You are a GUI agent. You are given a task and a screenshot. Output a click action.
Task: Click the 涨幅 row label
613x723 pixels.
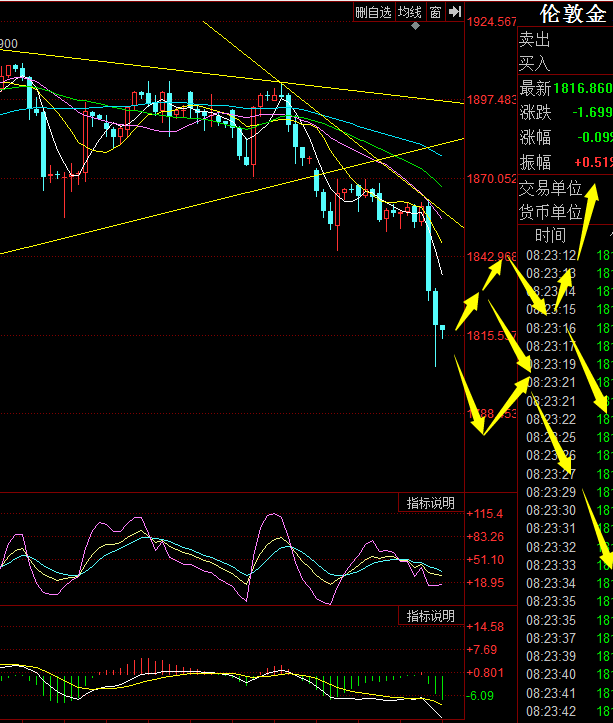tap(535, 137)
